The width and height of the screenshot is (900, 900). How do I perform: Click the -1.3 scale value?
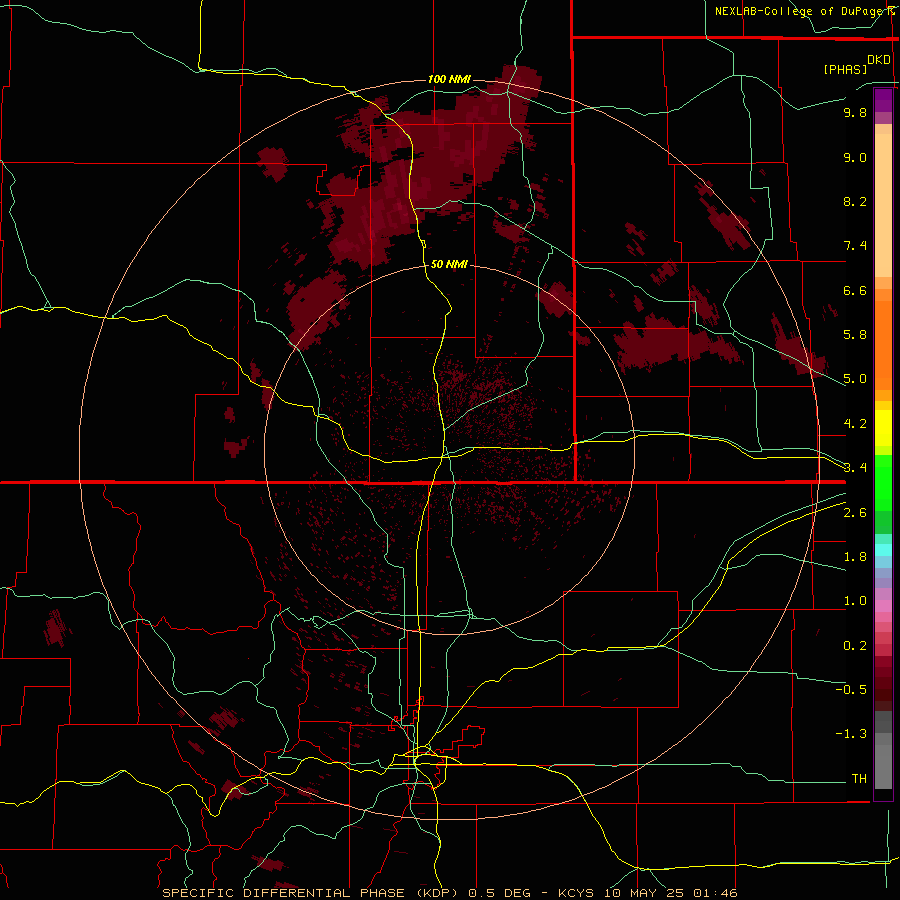[851, 734]
